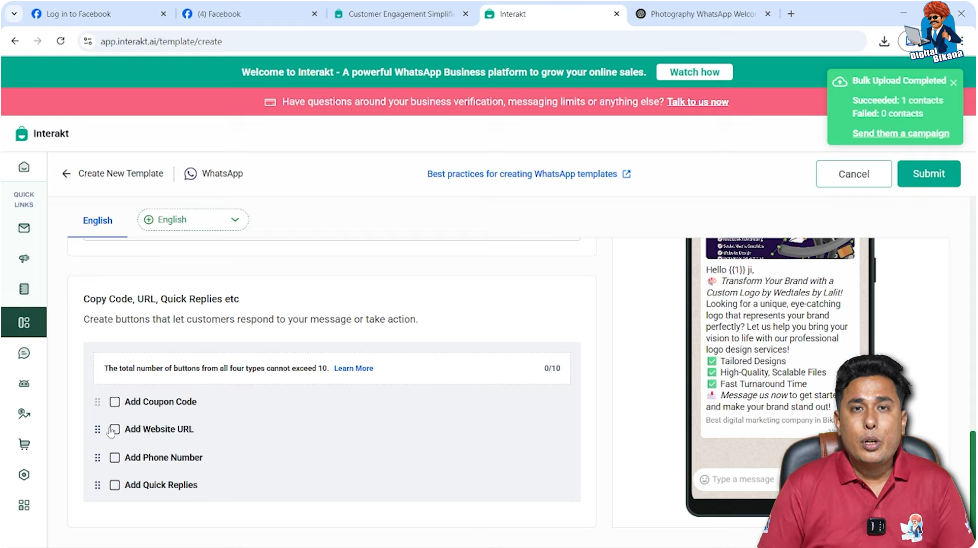Select the highlighted Templates sidebar icon
Screen dimensions: 978x548
24,322
